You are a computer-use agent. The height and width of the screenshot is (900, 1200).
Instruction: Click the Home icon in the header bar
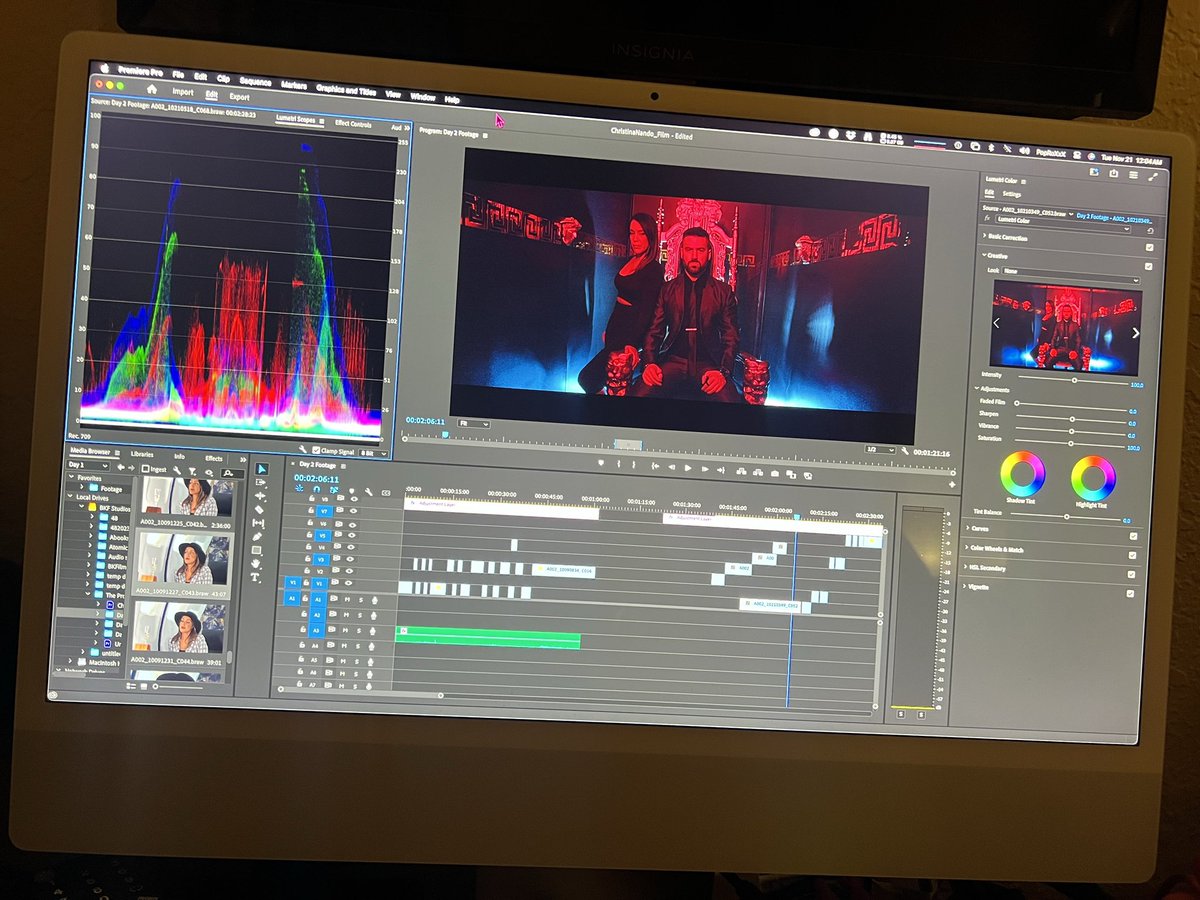pyautogui.click(x=152, y=89)
